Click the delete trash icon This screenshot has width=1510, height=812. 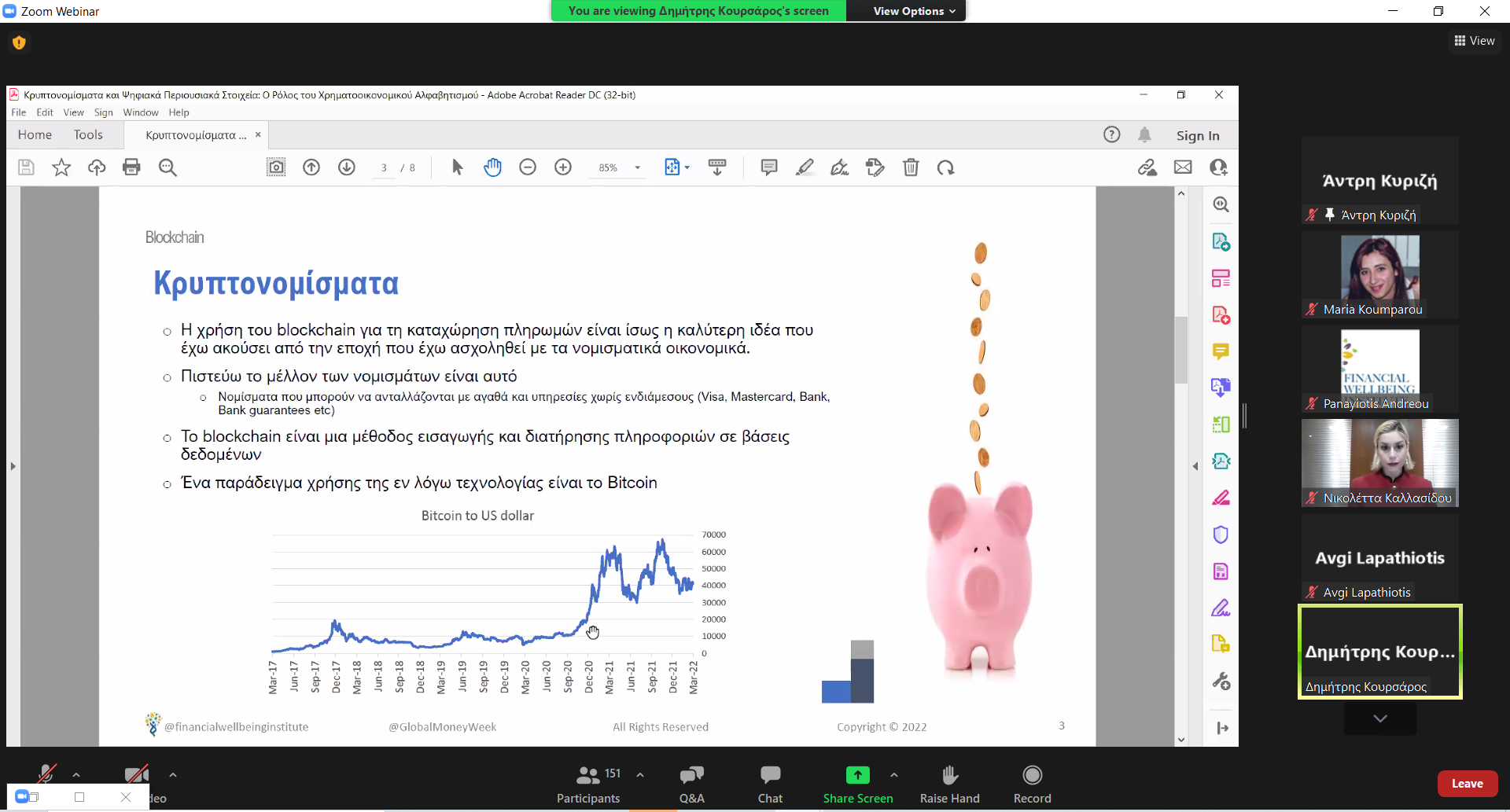911,167
